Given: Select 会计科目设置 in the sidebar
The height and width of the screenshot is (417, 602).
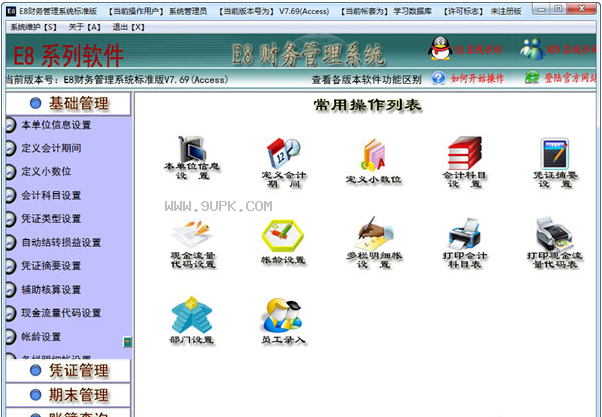Looking at the screenshot, I should 51,195.
